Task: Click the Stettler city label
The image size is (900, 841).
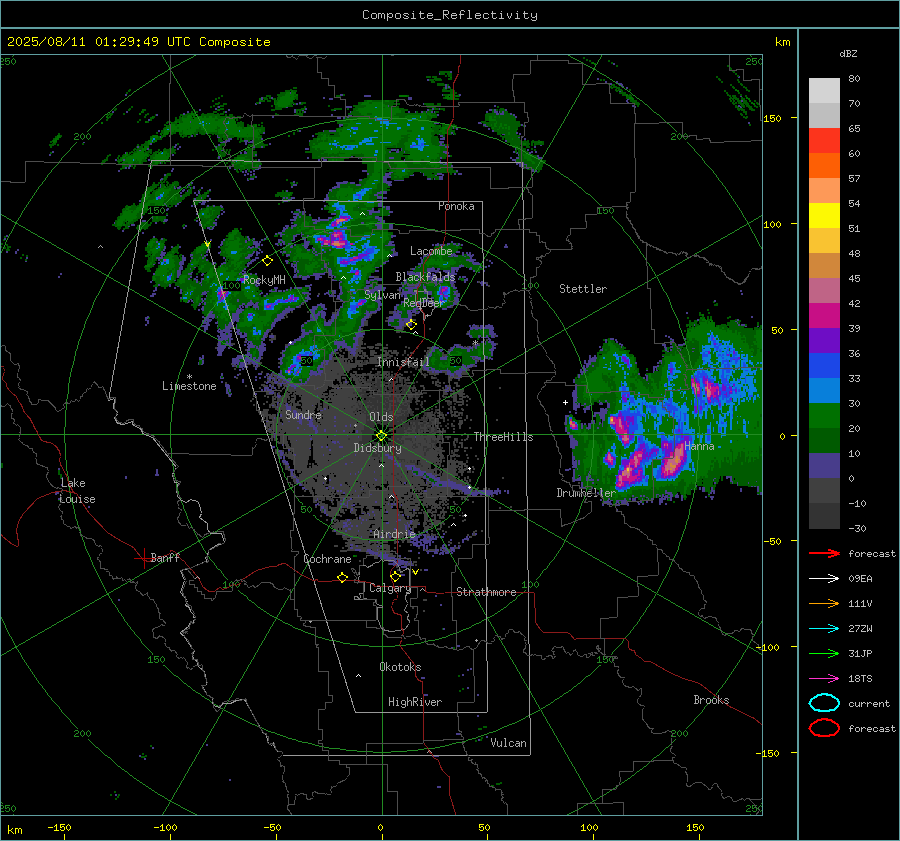Action: [x=583, y=289]
